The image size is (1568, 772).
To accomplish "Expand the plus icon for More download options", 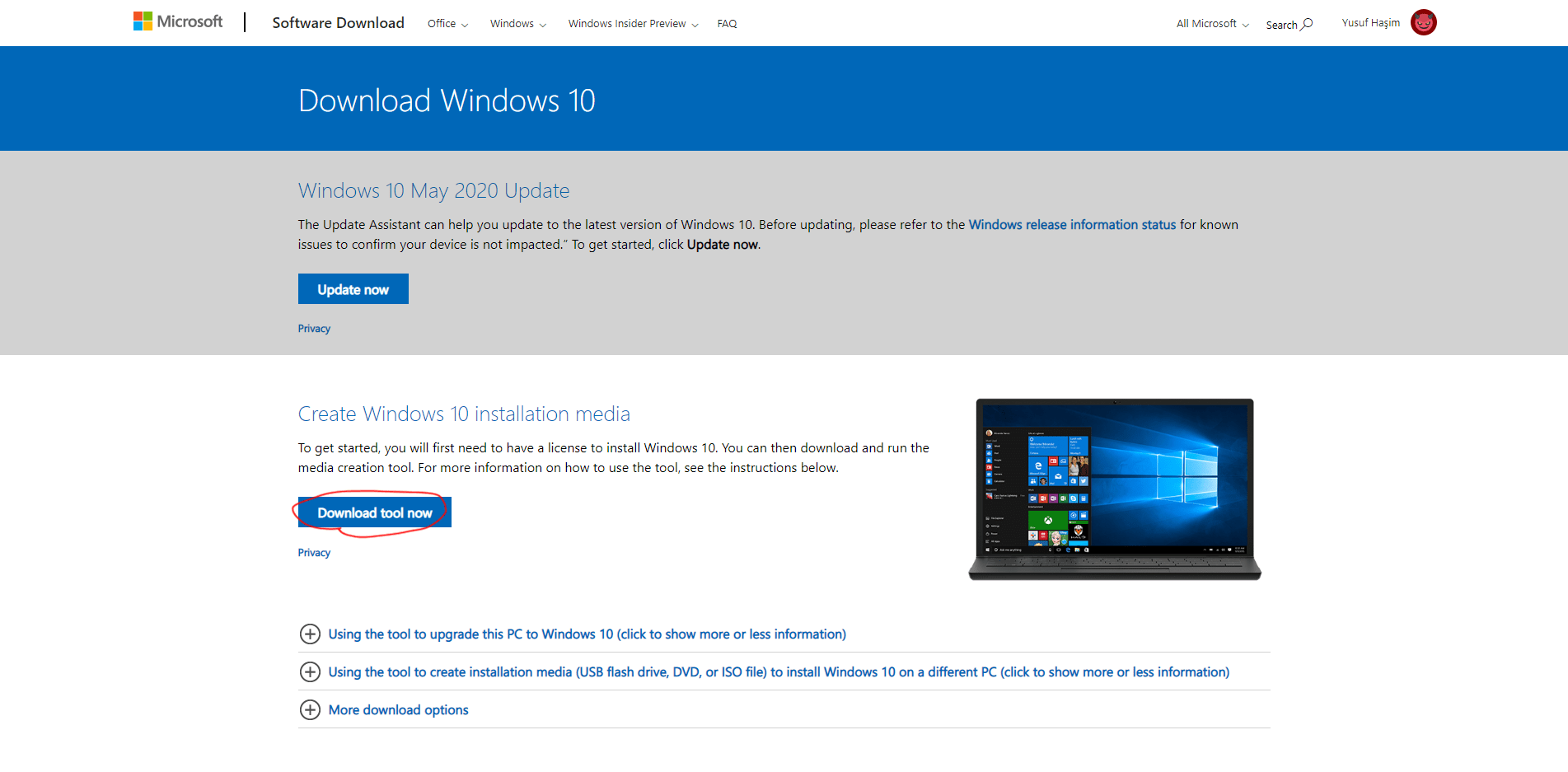I will (x=310, y=709).
